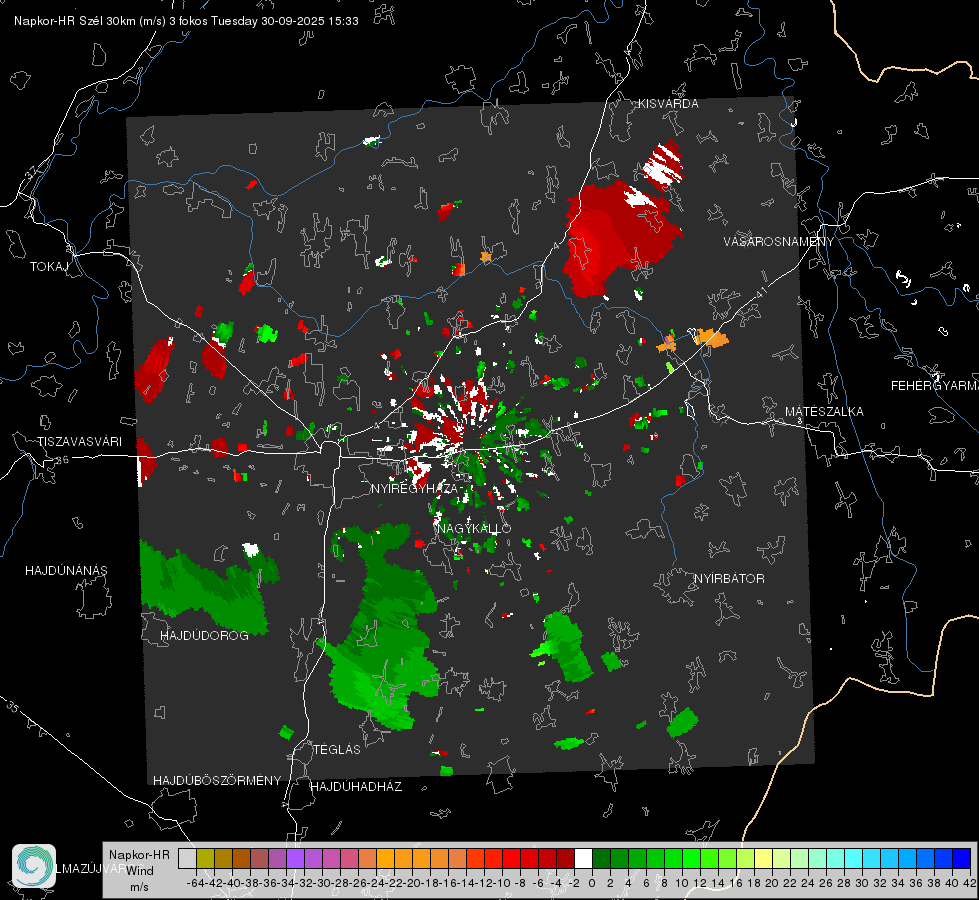Click the TISZAVASVÁRI town label
This screenshot has height=900, width=979.
pyautogui.click(x=79, y=442)
